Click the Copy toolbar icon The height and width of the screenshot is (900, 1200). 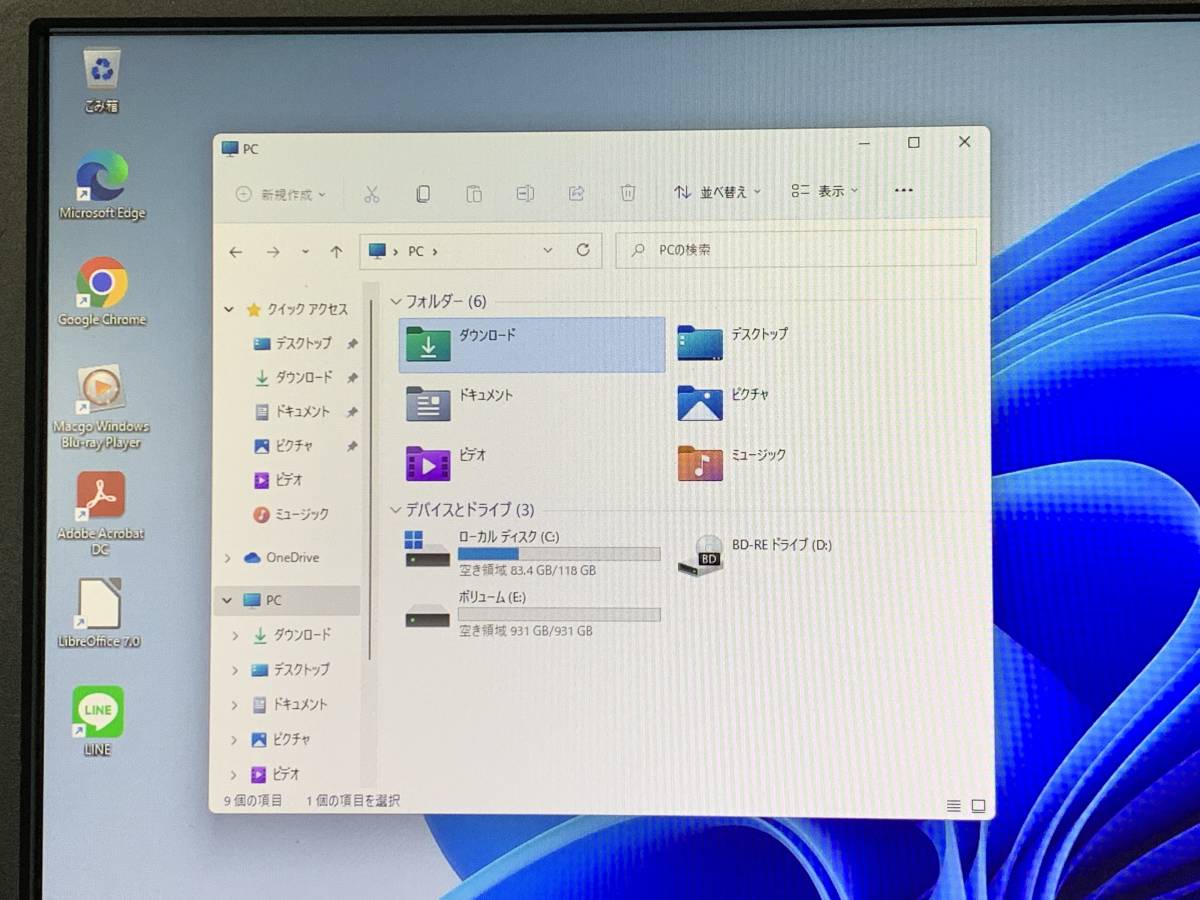click(x=423, y=194)
